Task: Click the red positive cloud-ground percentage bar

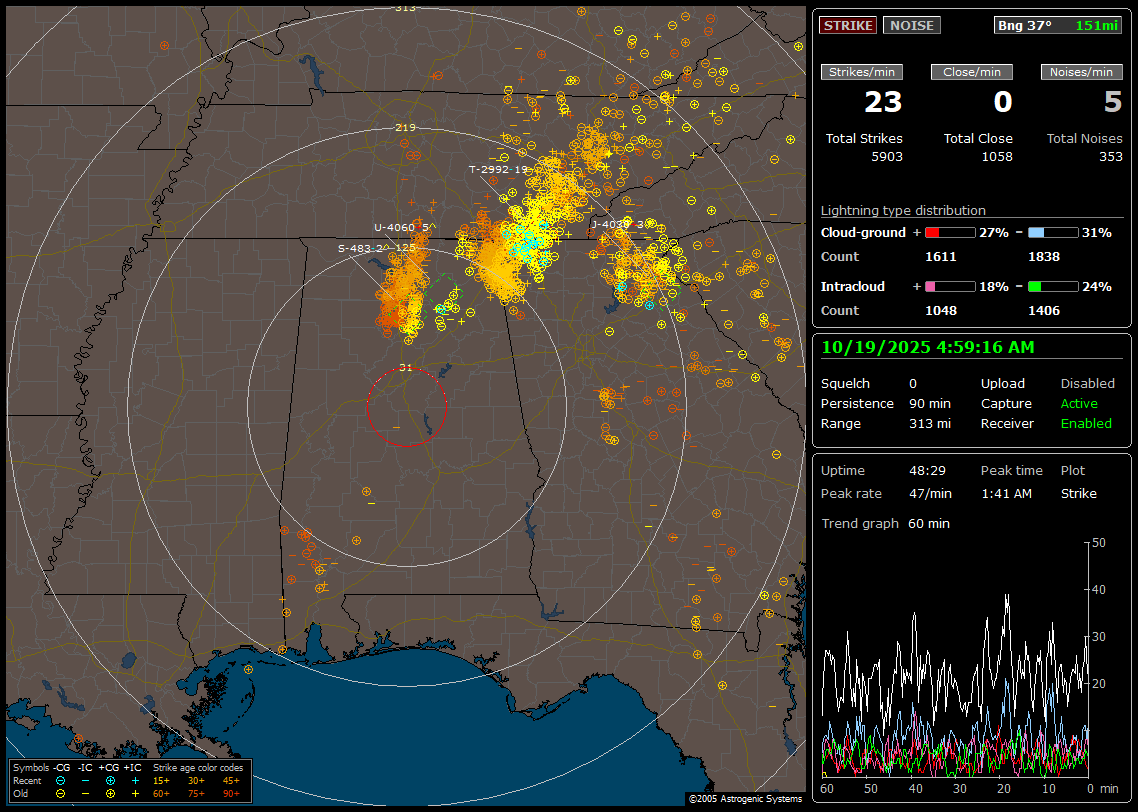Action: click(949, 233)
